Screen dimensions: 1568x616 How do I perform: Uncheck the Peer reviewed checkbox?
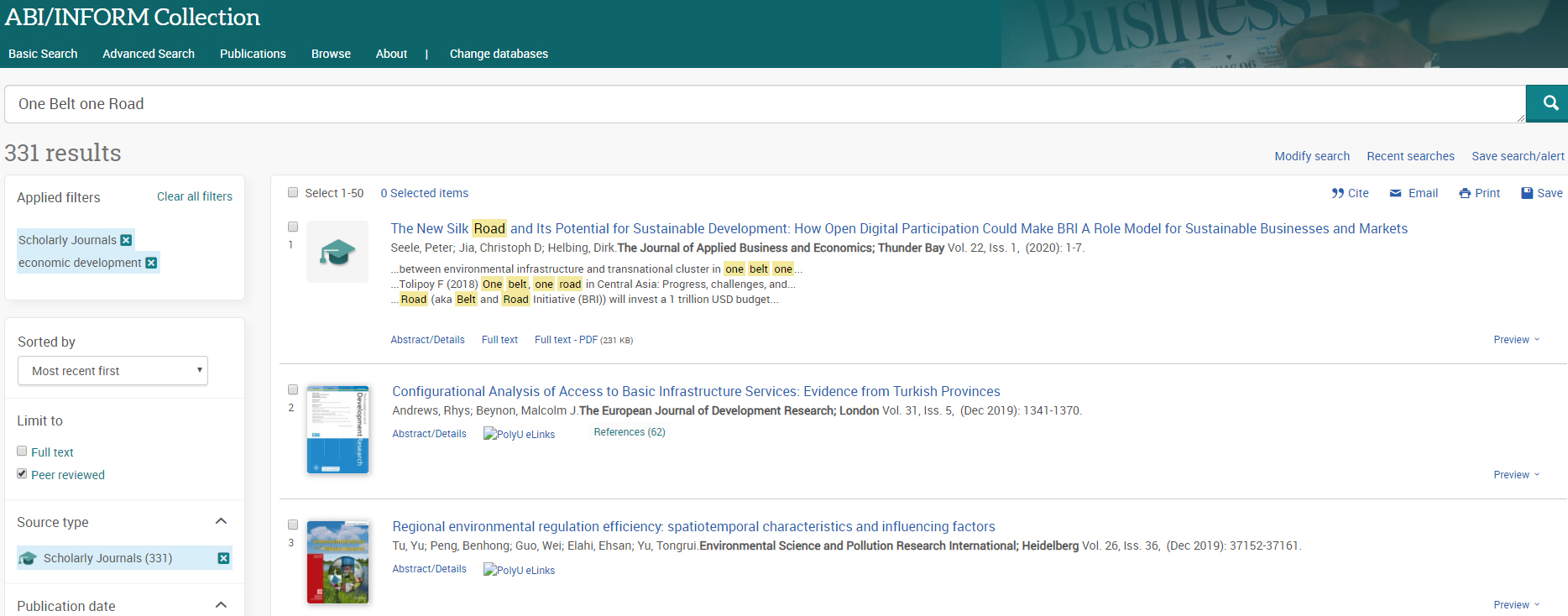tap(22, 473)
